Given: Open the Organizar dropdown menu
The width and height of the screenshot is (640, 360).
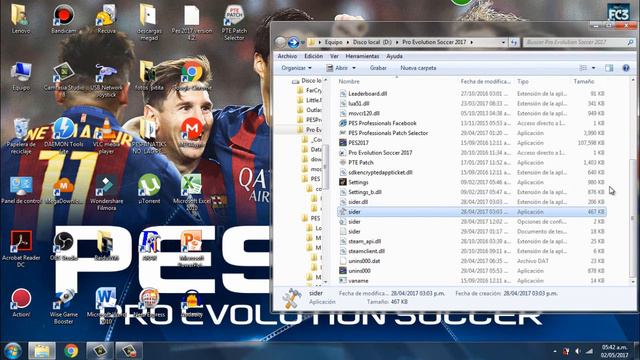Looking at the screenshot, I should pos(296,68).
